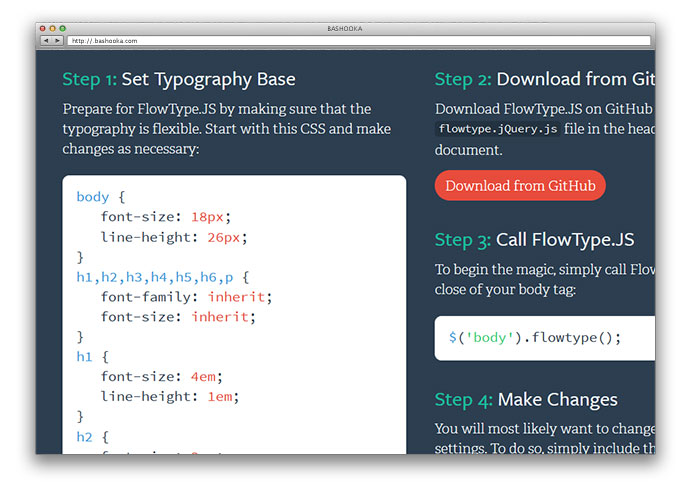Click the h1,h2,h3,h4,h5,h6,p selector line

[x=162, y=277]
